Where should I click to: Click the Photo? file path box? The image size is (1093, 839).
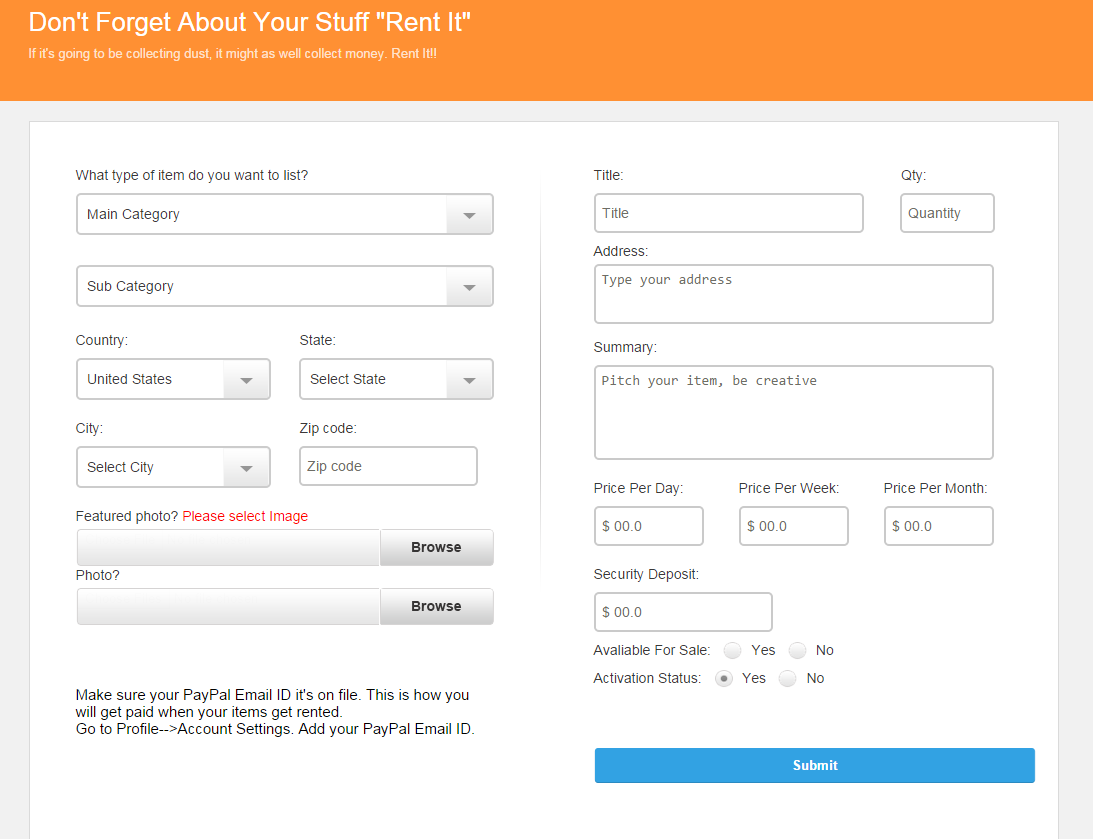pos(229,606)
